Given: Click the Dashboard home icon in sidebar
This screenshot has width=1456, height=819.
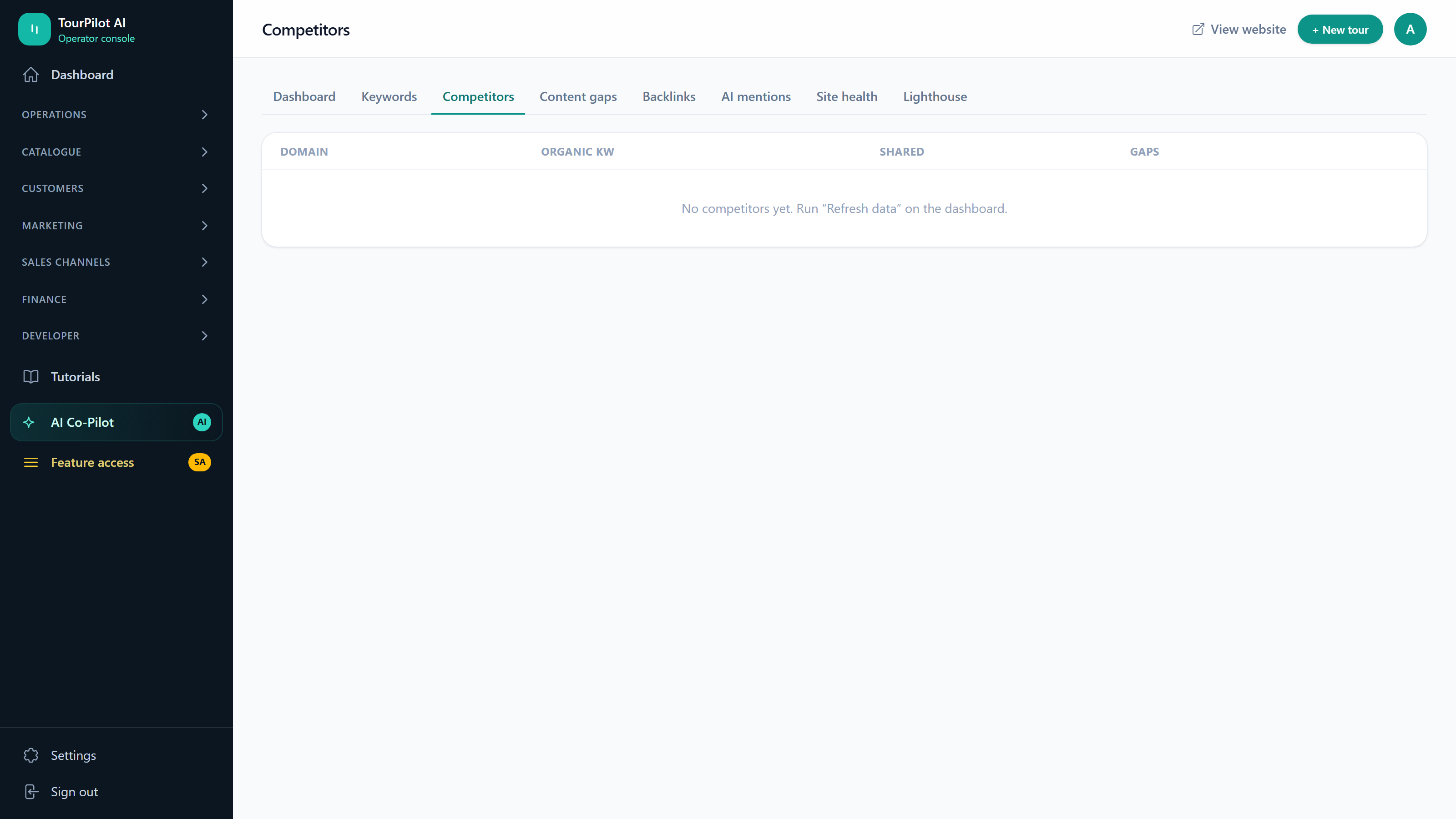Looking at the screenshot, I should pyautogui.click(x=31, y=75).
